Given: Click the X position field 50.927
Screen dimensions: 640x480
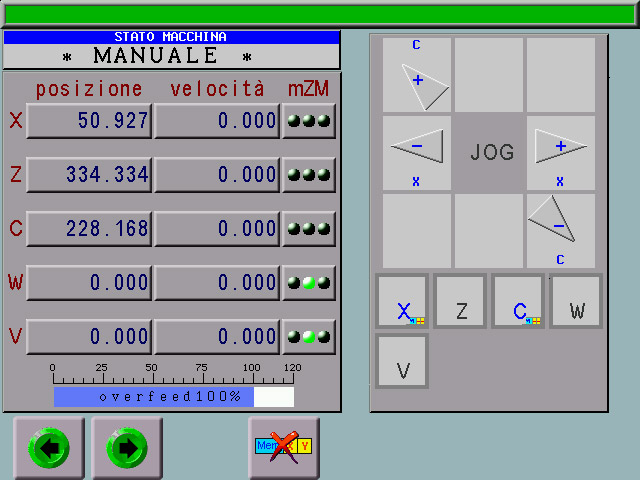Looking at the screenshot, I should coord(89,121).
